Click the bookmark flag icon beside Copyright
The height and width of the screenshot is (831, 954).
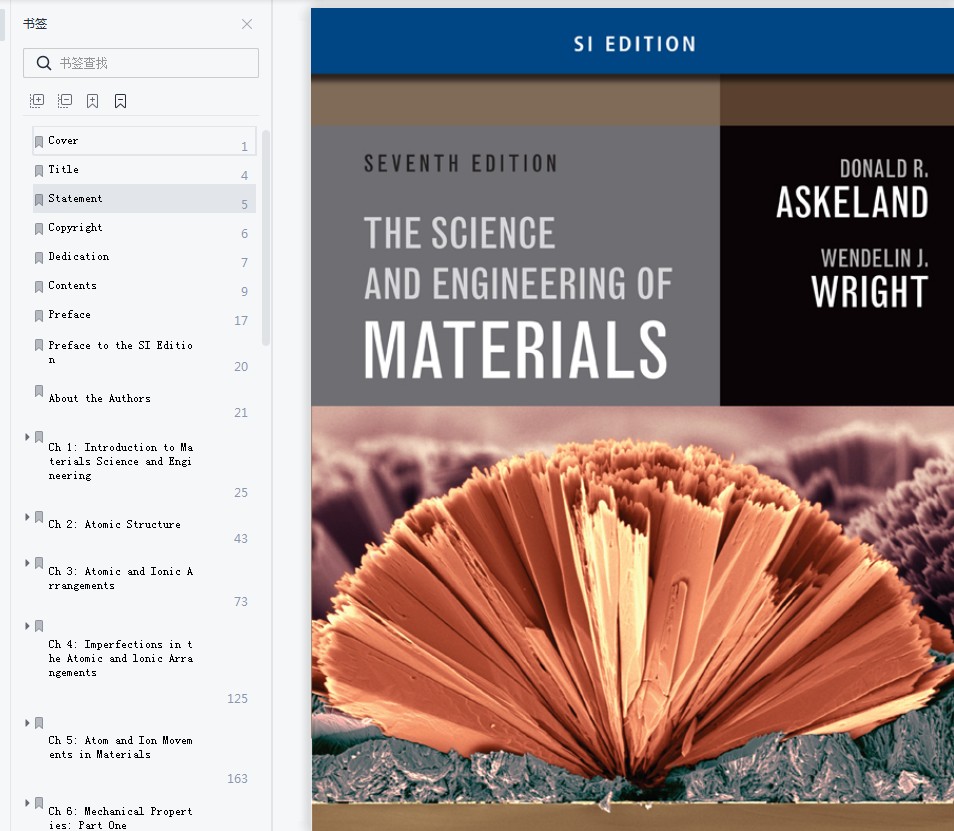pyautogui.click(x=39, y=228)
